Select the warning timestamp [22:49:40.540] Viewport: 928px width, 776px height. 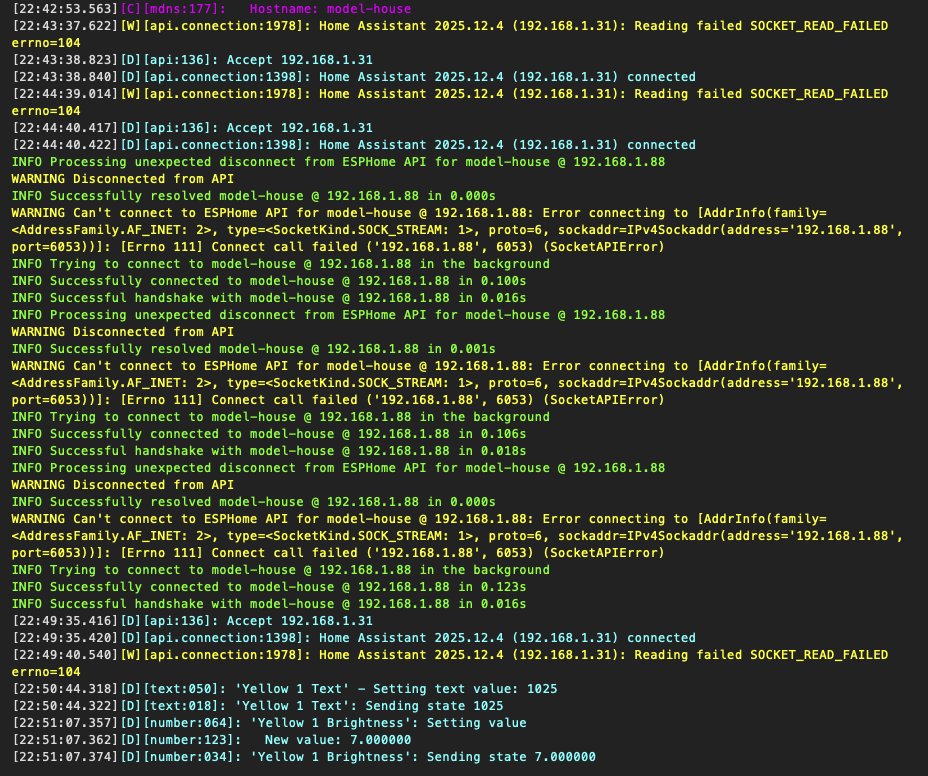(x=65, y=655)
